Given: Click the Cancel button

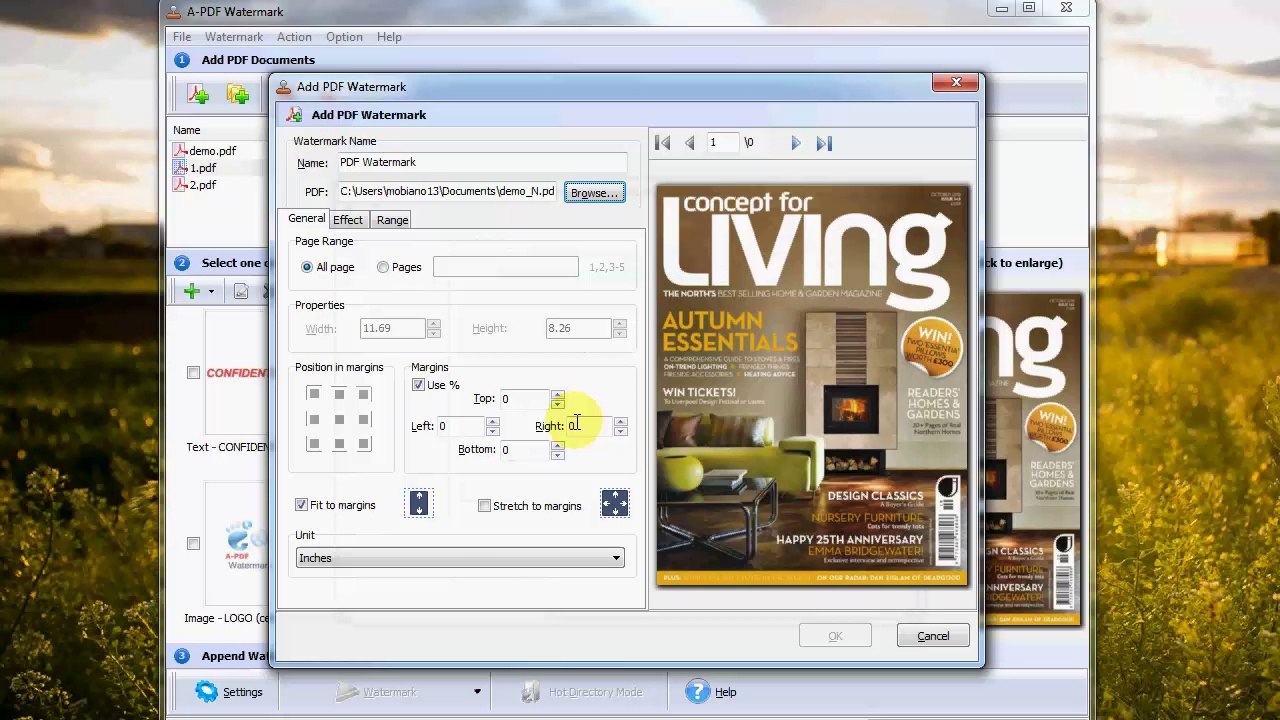Looking at the screenshot, I should (x=933, y=636).
